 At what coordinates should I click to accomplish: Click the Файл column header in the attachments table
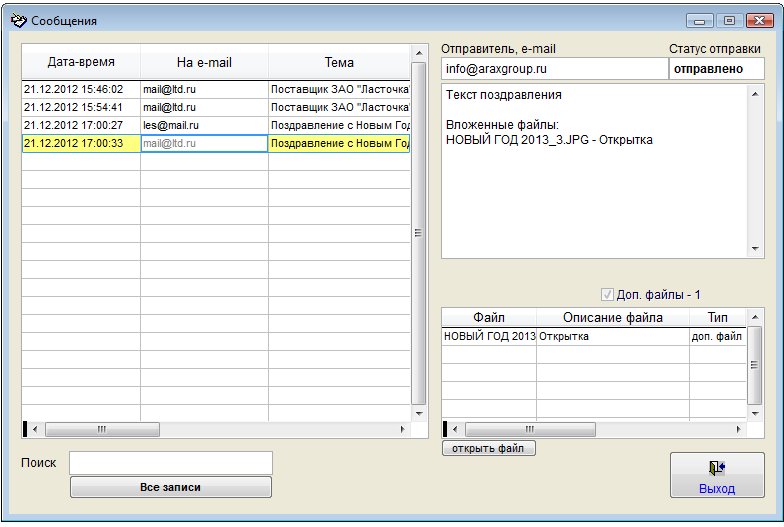click(x=488, y=318)
